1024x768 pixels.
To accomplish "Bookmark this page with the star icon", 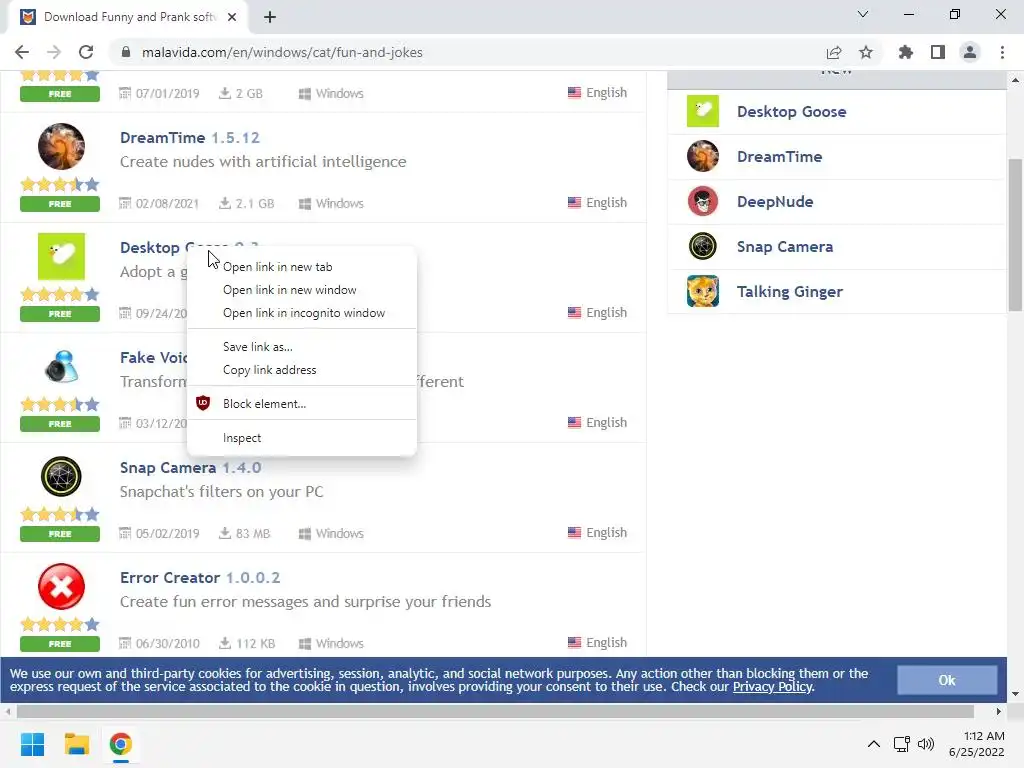I will (866, 52).
